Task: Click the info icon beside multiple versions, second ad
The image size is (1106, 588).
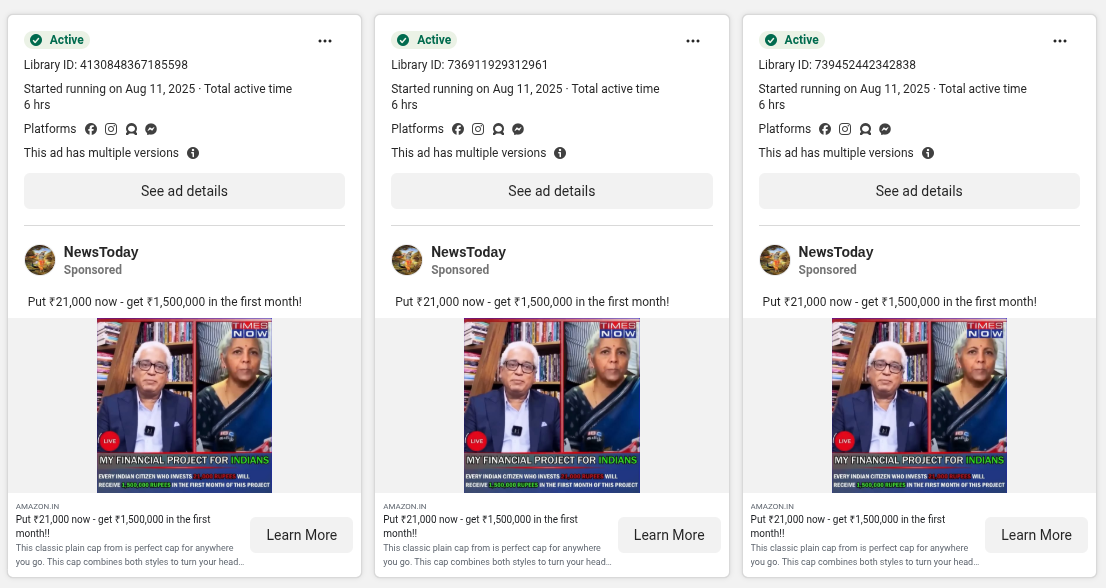Action: coord(560,153)
